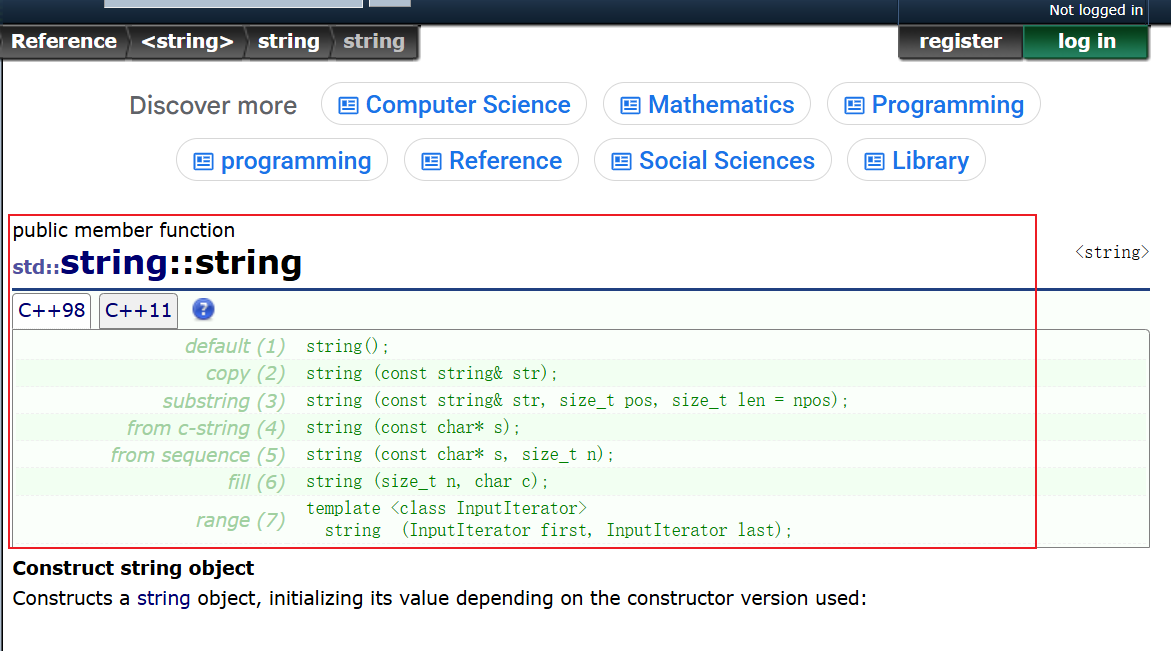
Task: Follow the 'string' link in the description
Action: tap(164, 598)
